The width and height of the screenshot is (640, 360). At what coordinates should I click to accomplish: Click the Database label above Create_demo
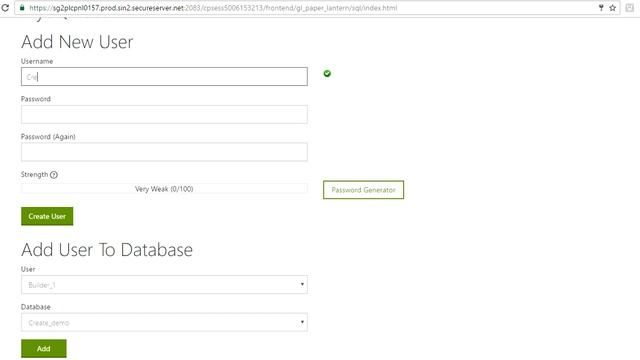tap(36, 307)
